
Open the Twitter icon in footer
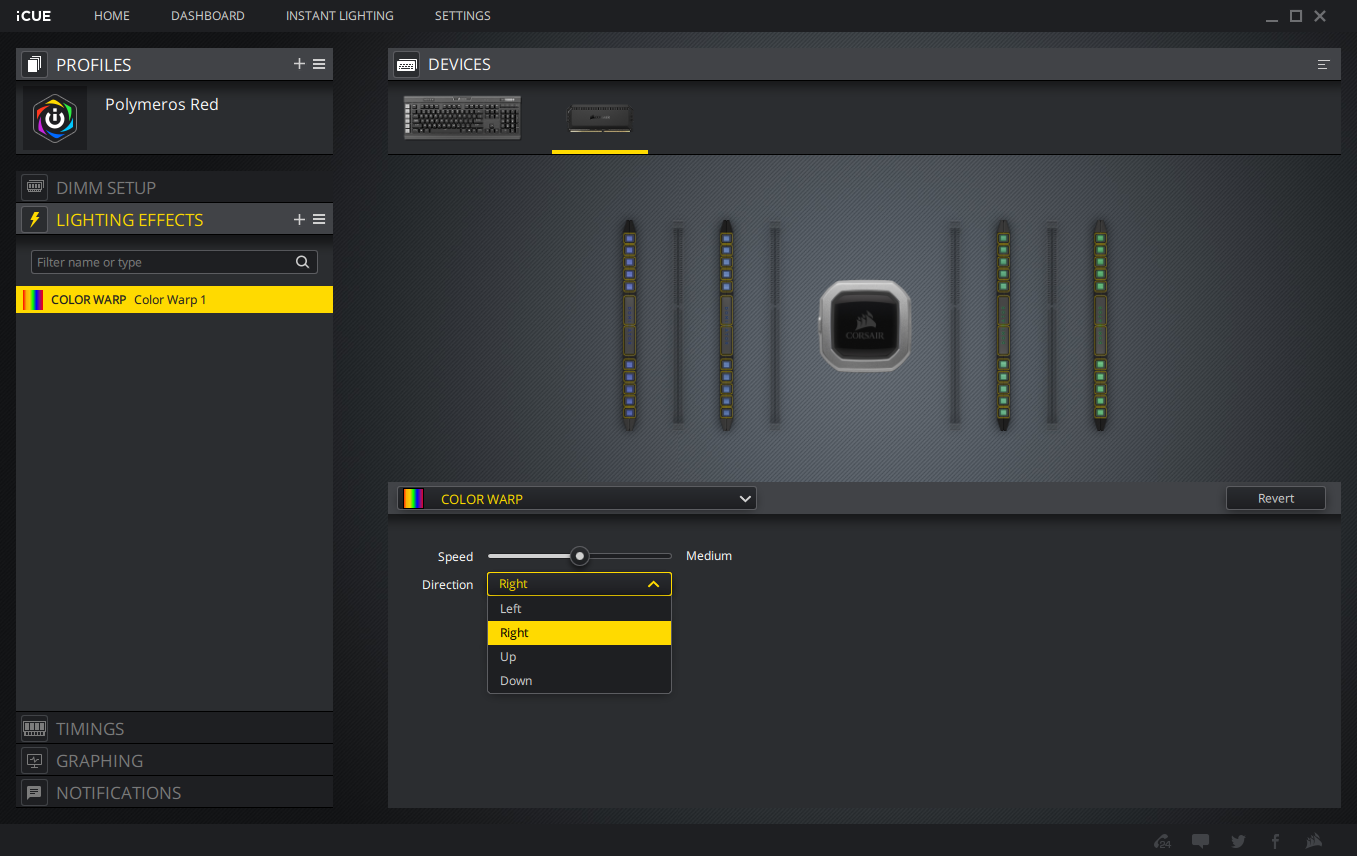coord(1238,841)
